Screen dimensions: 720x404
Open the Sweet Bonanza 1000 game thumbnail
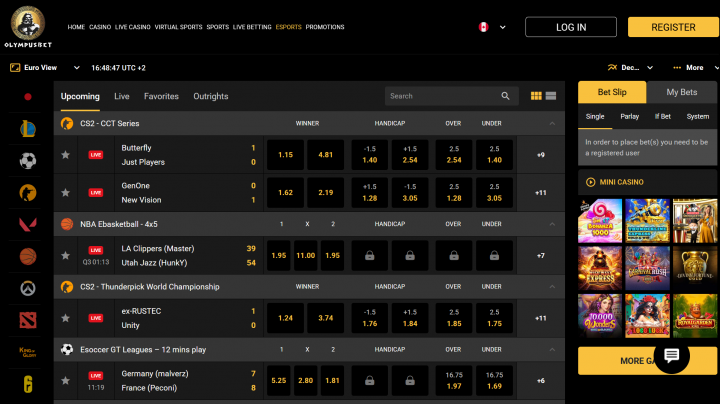click(x=600, y=221)
